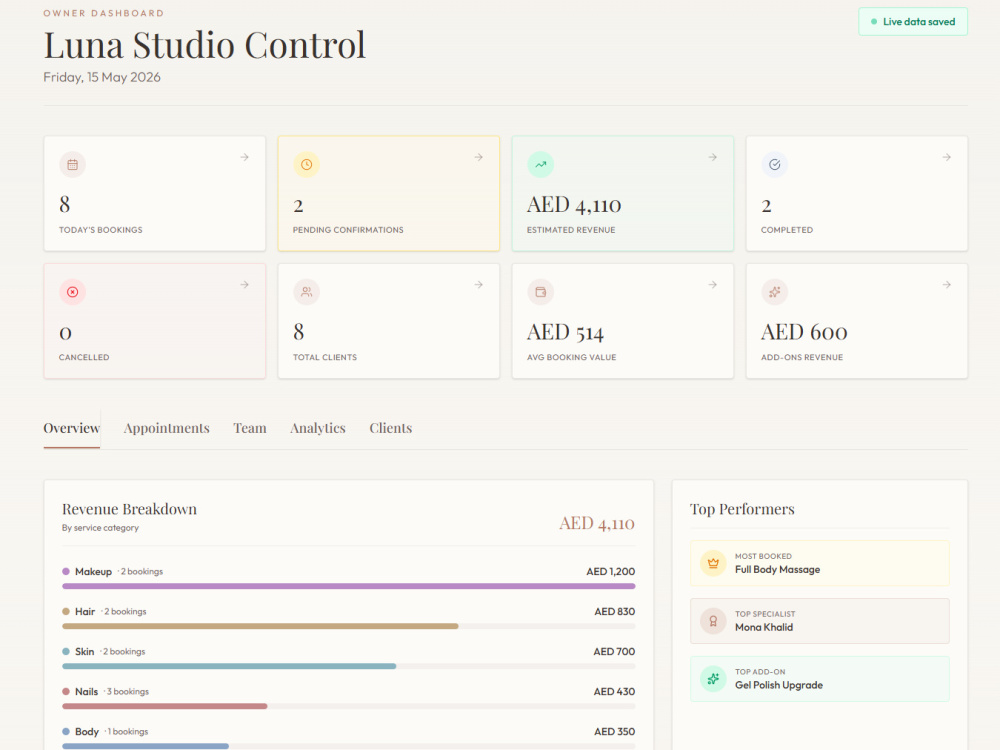Image resolution: width=1000 pixels, height=750 pixels.
Task: Go to the Clients tab
Action: pos(391,428)
